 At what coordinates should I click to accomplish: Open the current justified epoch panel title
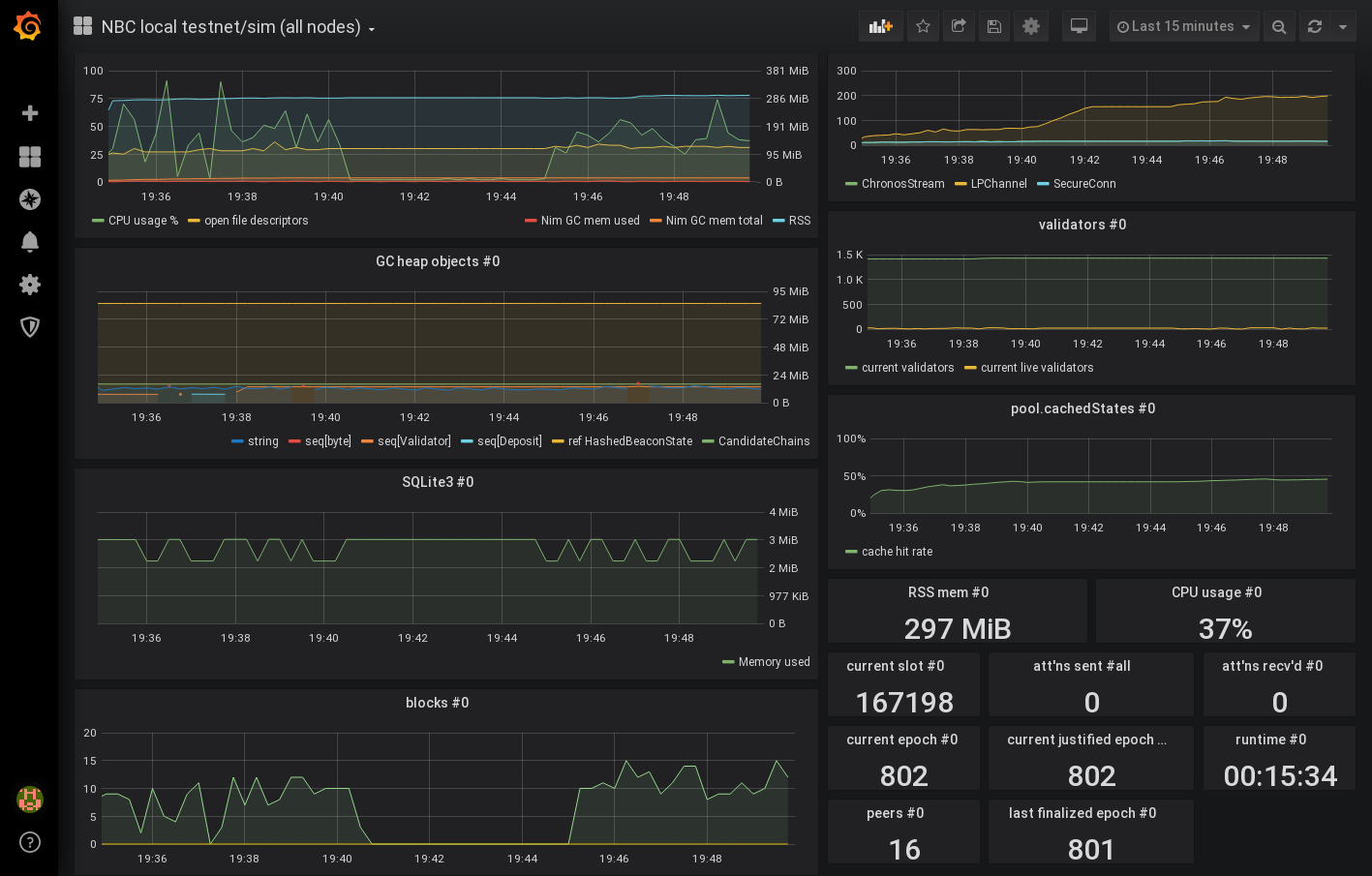point(1086,740)
